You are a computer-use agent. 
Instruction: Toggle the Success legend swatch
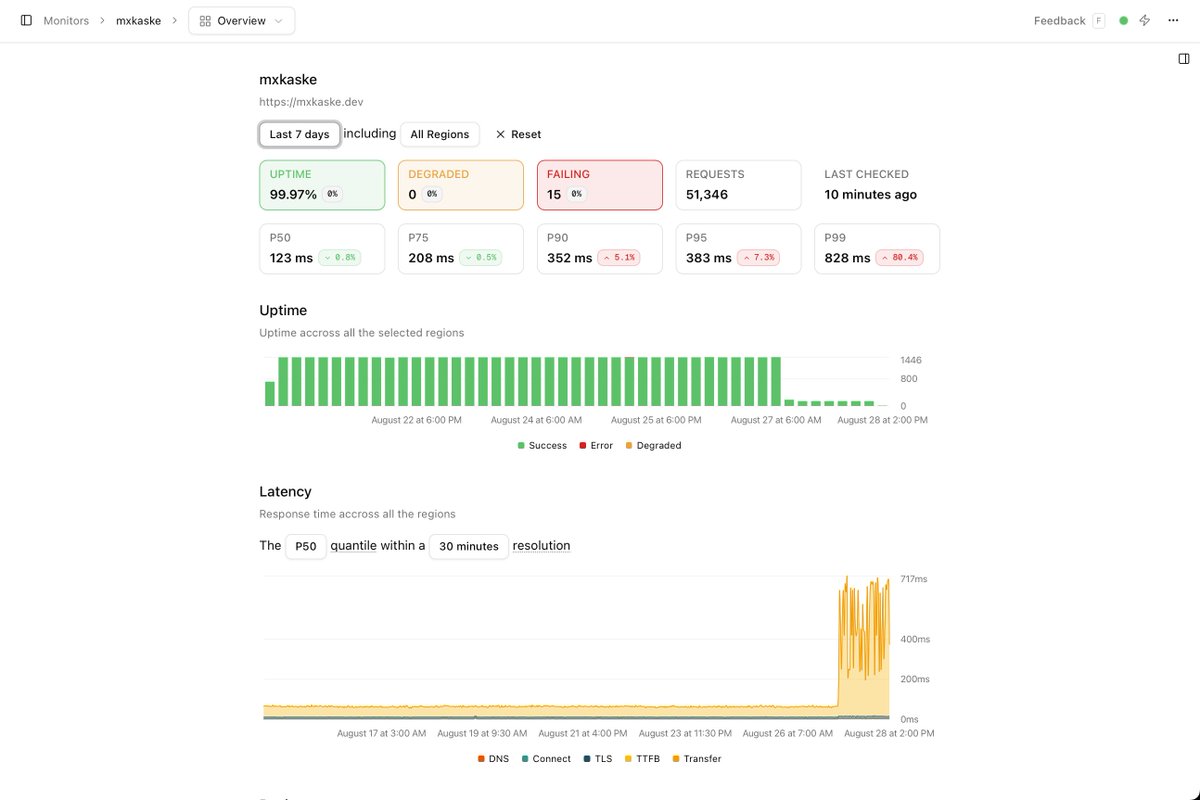[521, 446]
